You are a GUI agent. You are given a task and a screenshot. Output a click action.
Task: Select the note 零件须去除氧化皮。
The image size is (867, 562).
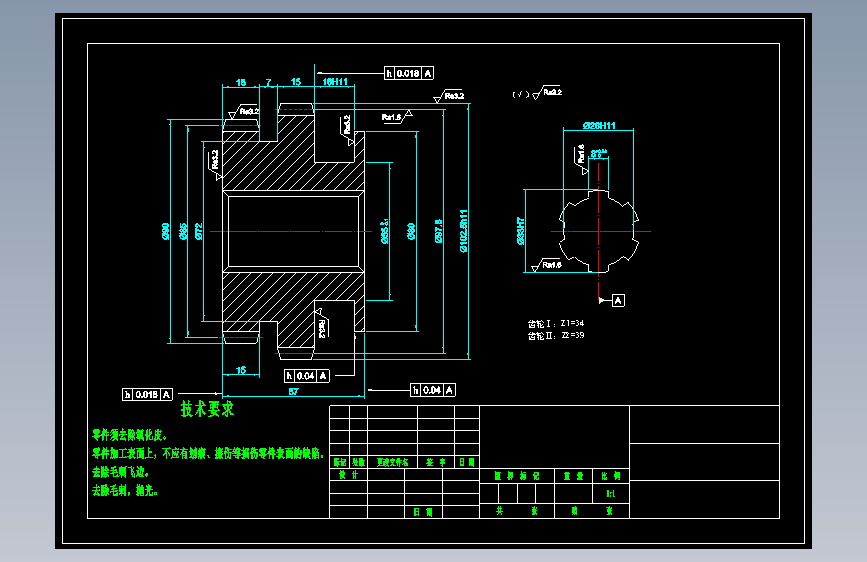click(130, 435)
